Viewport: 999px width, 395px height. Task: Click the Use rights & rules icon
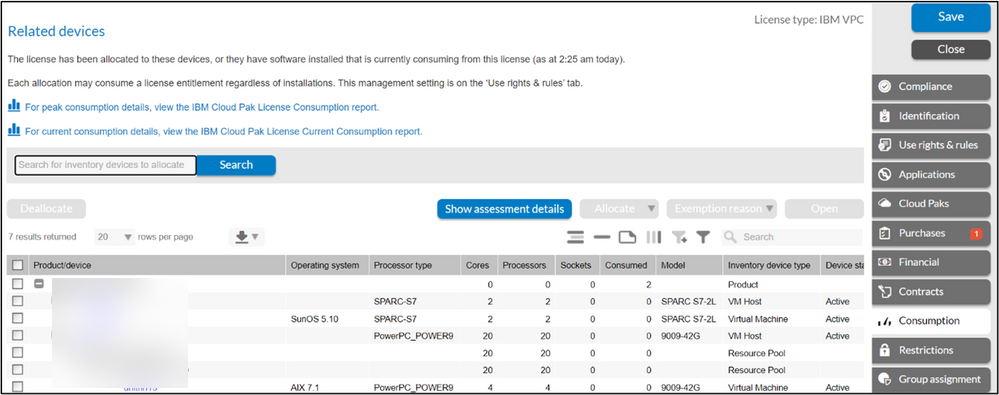click(884, 145)
